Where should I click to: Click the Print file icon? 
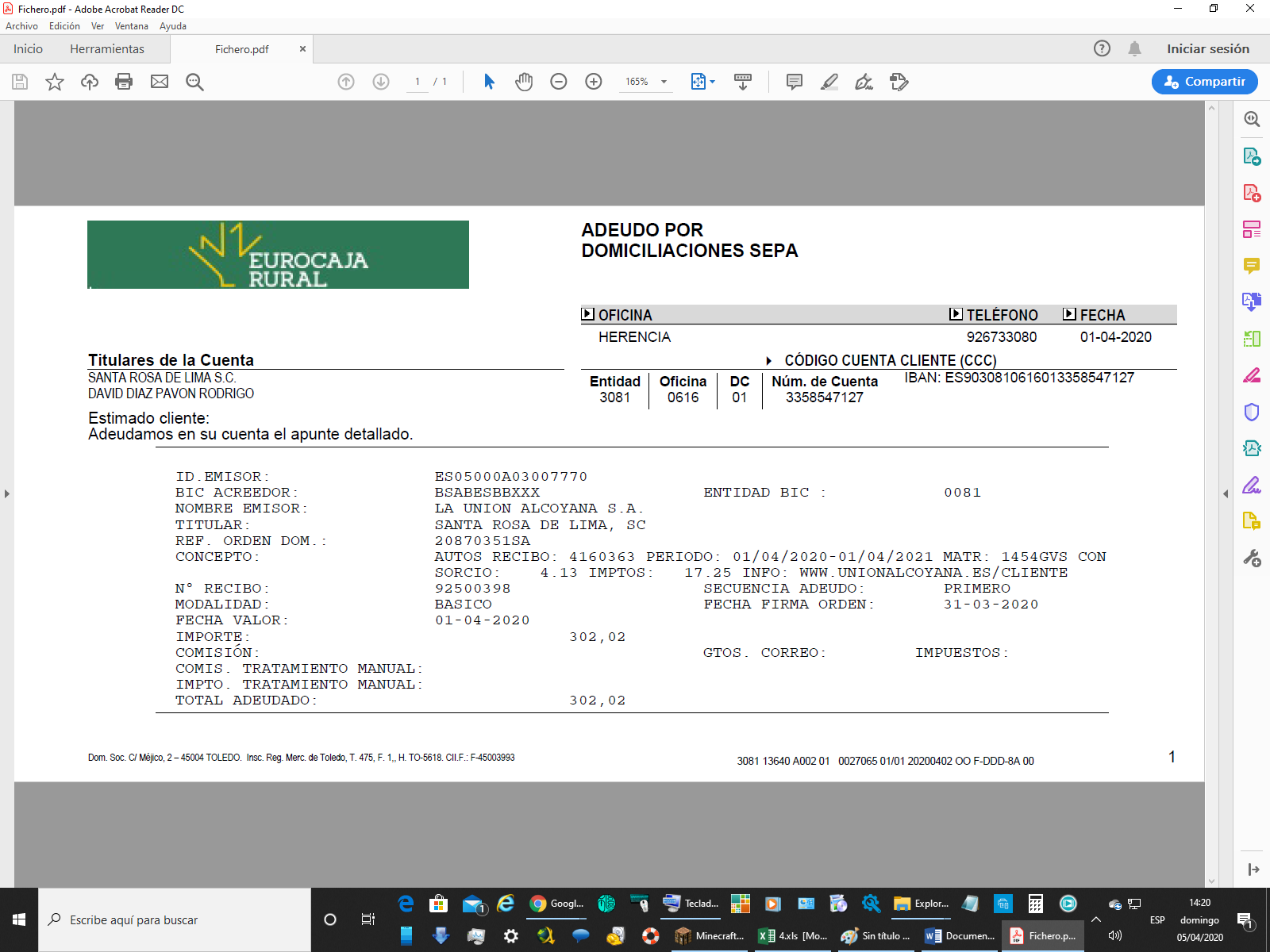[124, 82]
